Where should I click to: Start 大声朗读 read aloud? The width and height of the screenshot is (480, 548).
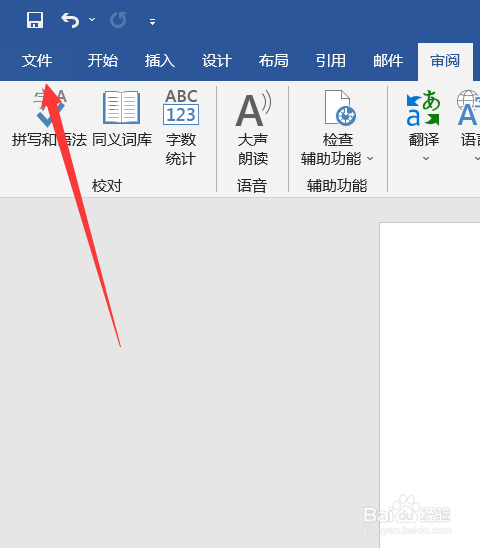(253, 128)
